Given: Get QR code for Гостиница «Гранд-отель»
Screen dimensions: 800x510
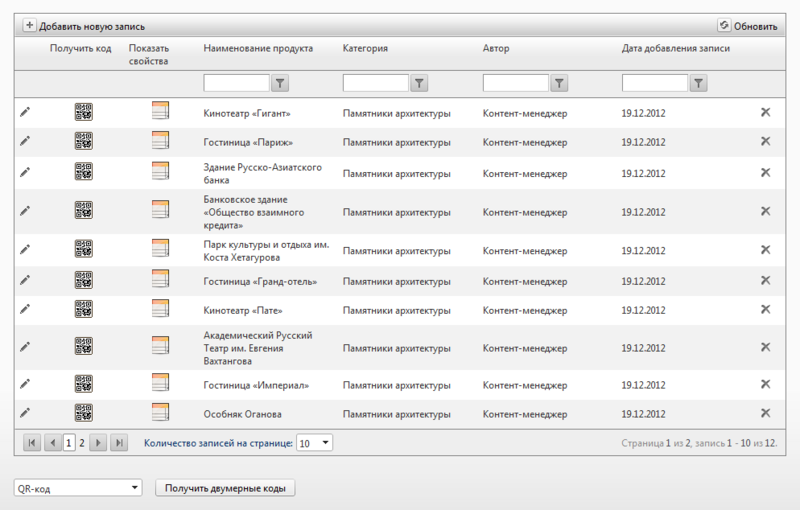Looking at the screenshot, I should pyautogui.click(x=84, y=279).
